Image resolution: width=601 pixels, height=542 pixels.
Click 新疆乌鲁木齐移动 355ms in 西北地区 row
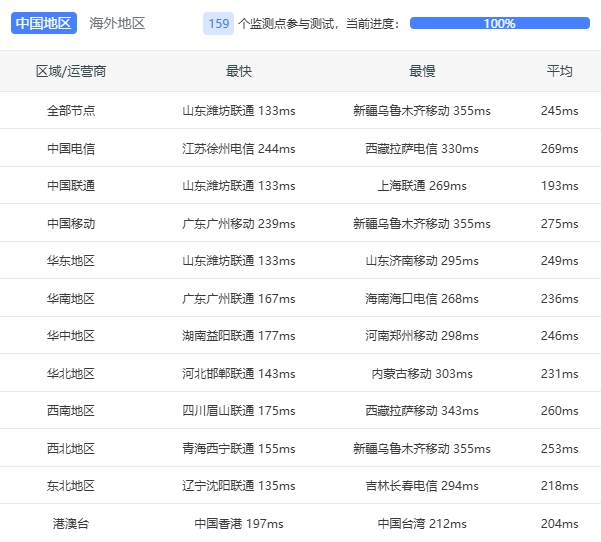pos(422,448)
